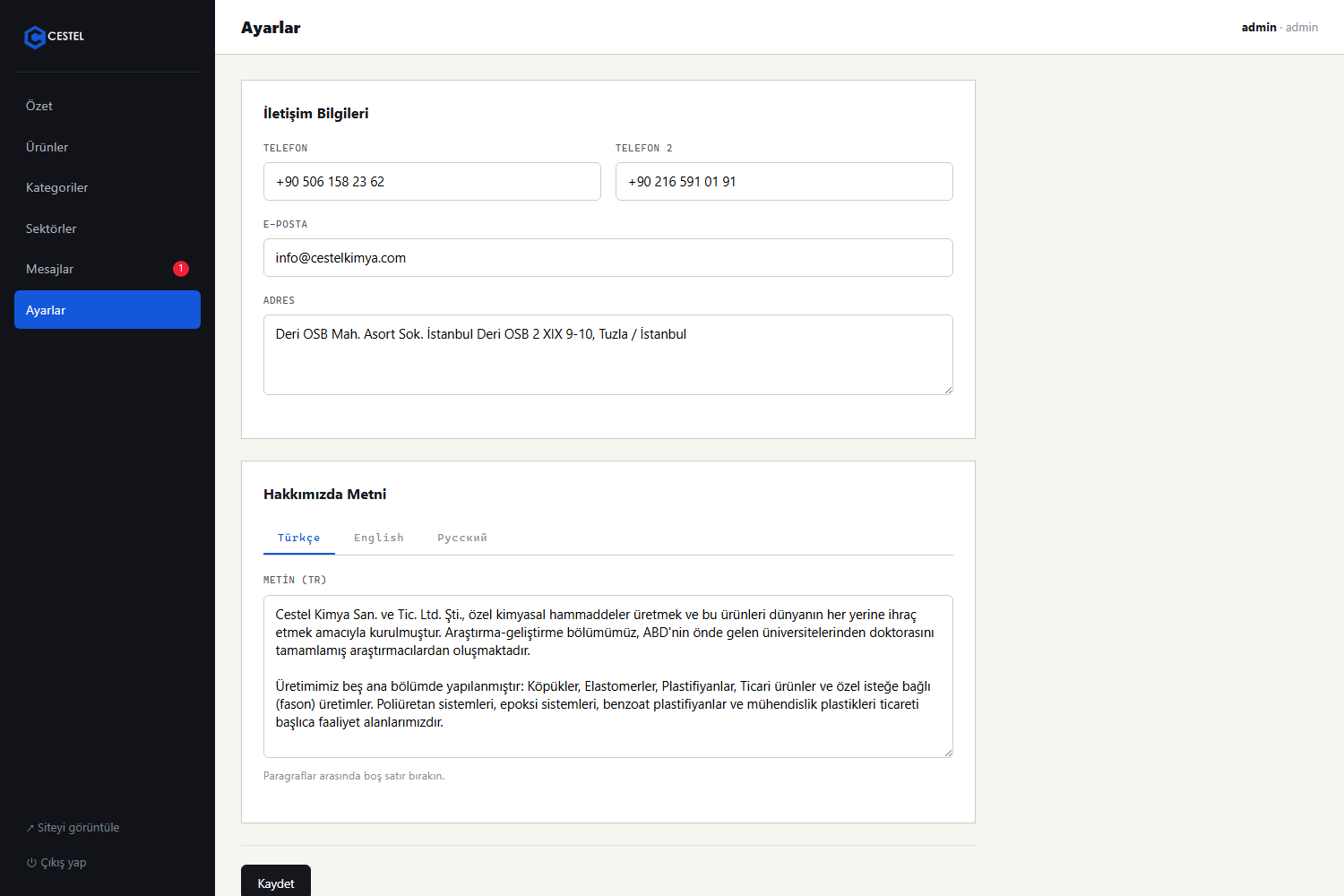Click the METİN (TR) label
Screen dimensions: 1344x896
[295, 580]
